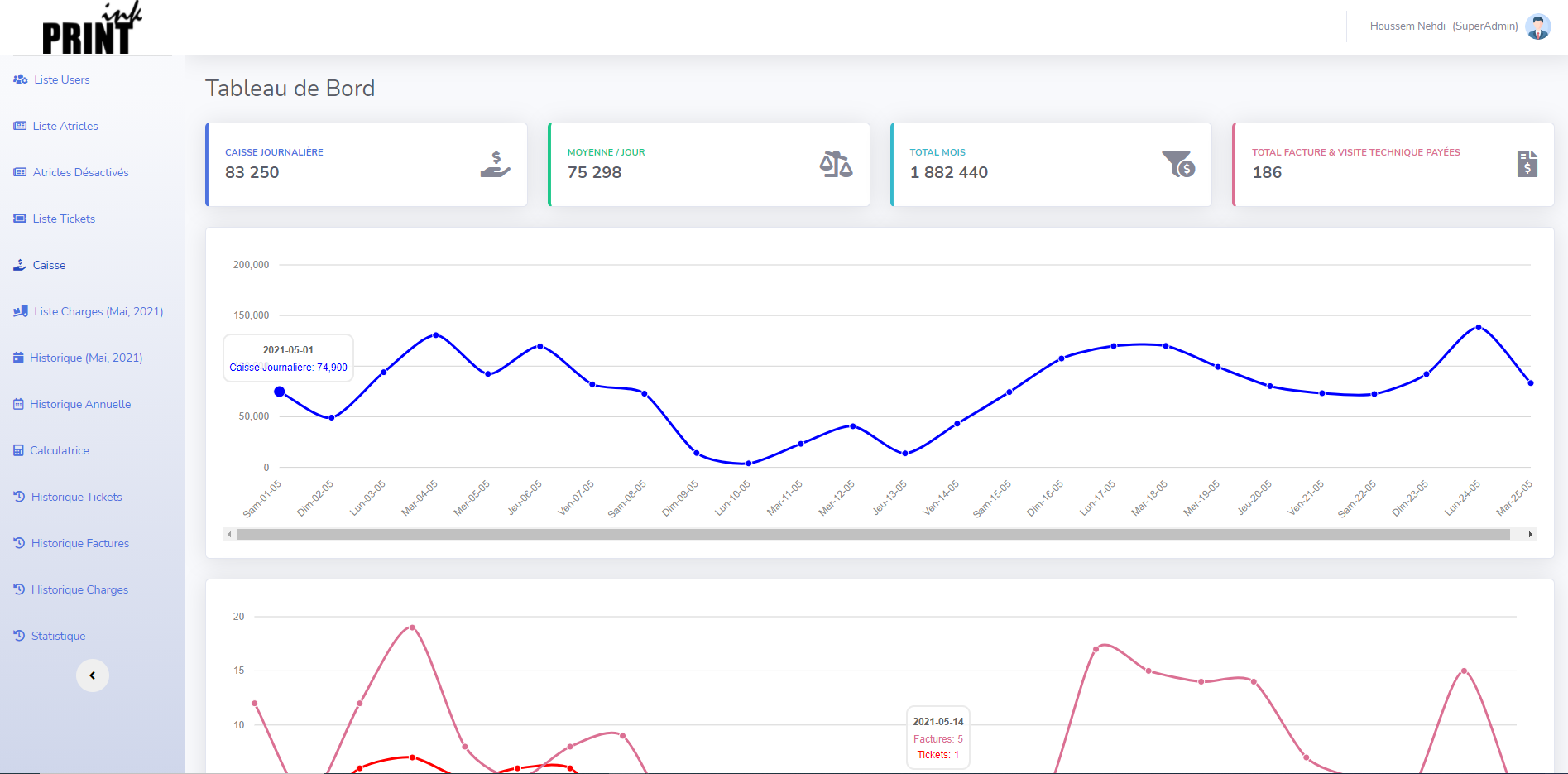Go to Historique Annuelle
This screenshot has height=774, width=1568.
(x=80, y=404)
